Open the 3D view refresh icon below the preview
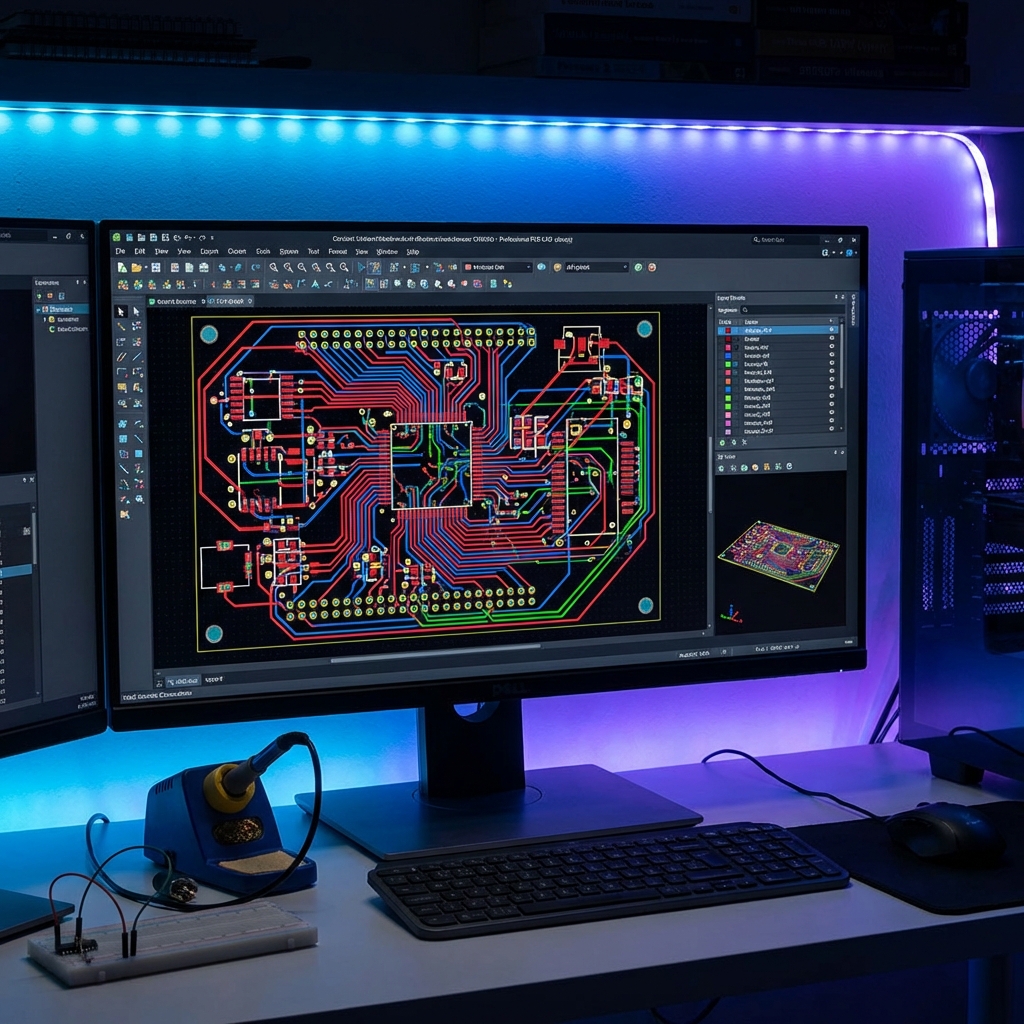 [790, 466]
